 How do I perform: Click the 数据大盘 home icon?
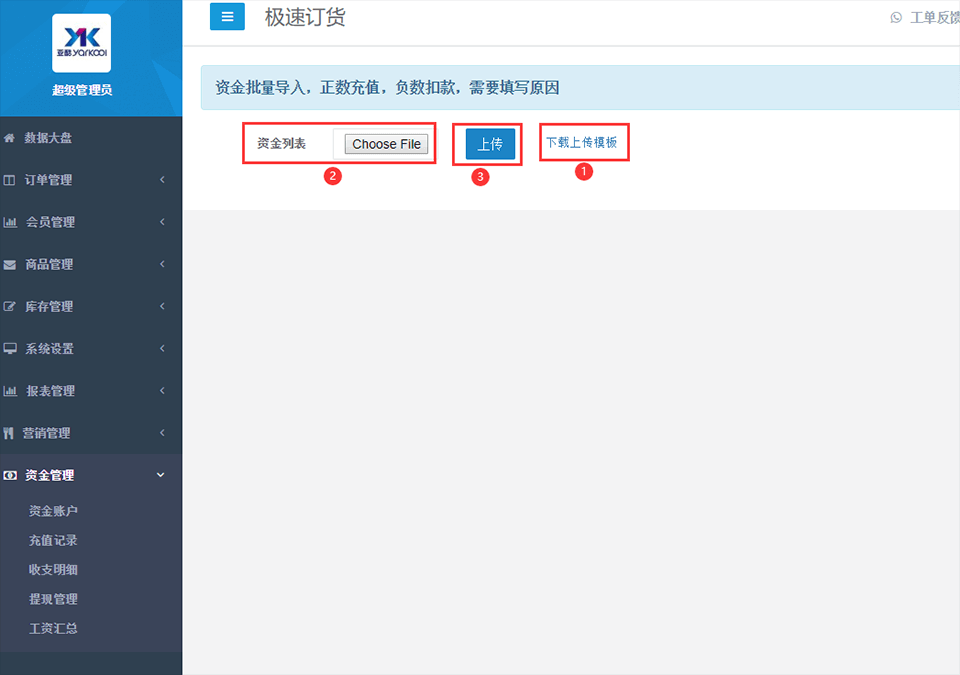9,138
